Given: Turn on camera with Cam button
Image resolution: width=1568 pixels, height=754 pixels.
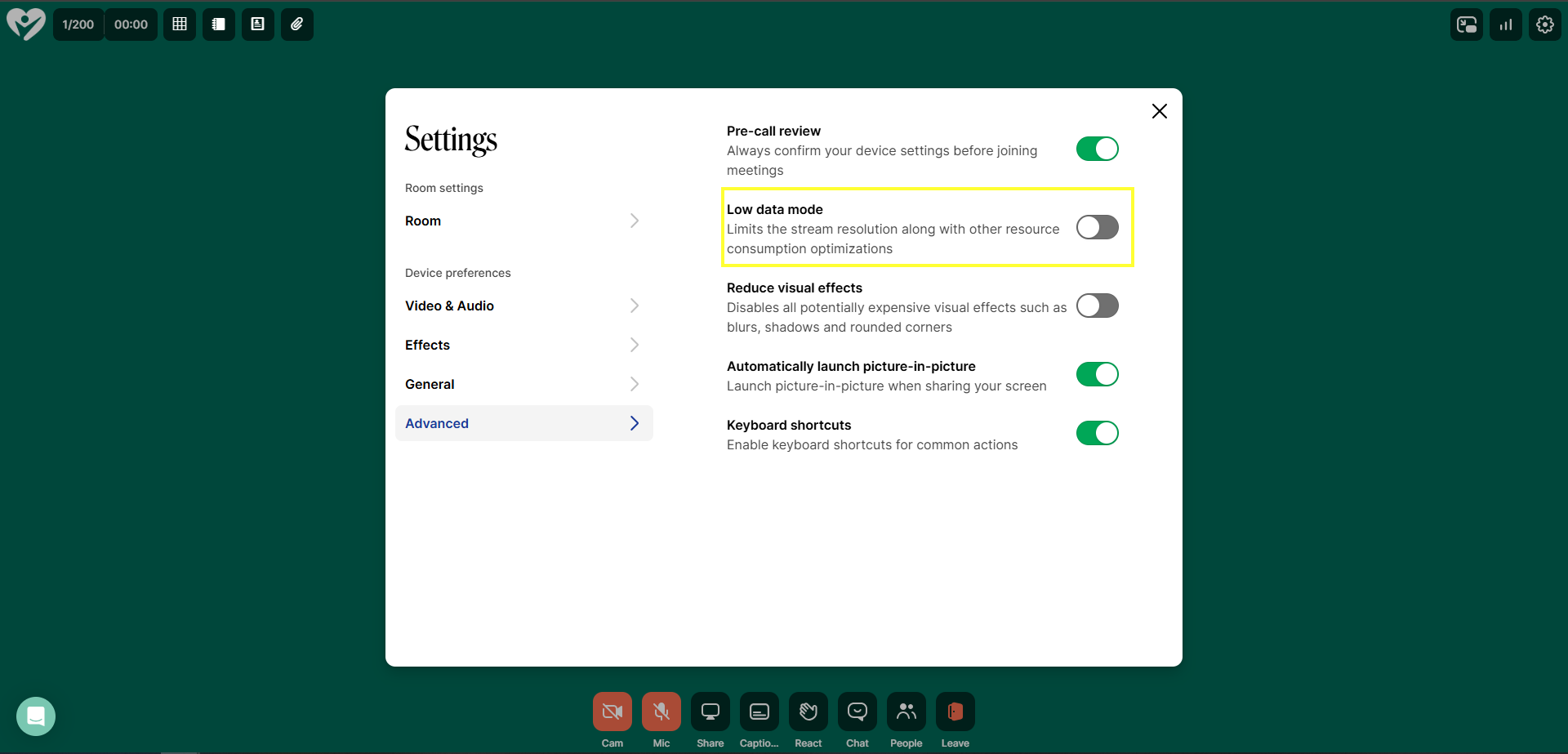Looking at the screenshot, I should pyautogui.click(x=612, y=712).
